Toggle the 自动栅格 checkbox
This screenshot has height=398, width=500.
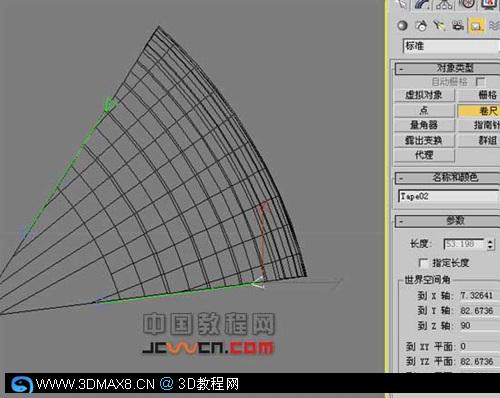tap(480, 82)
